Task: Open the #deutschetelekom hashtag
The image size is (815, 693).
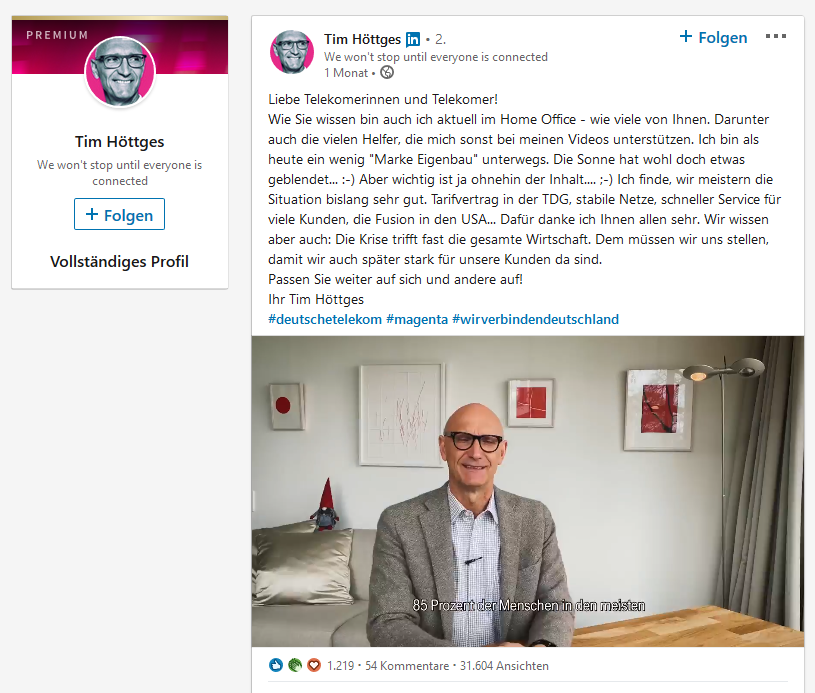Action: (x=325, y=319)
